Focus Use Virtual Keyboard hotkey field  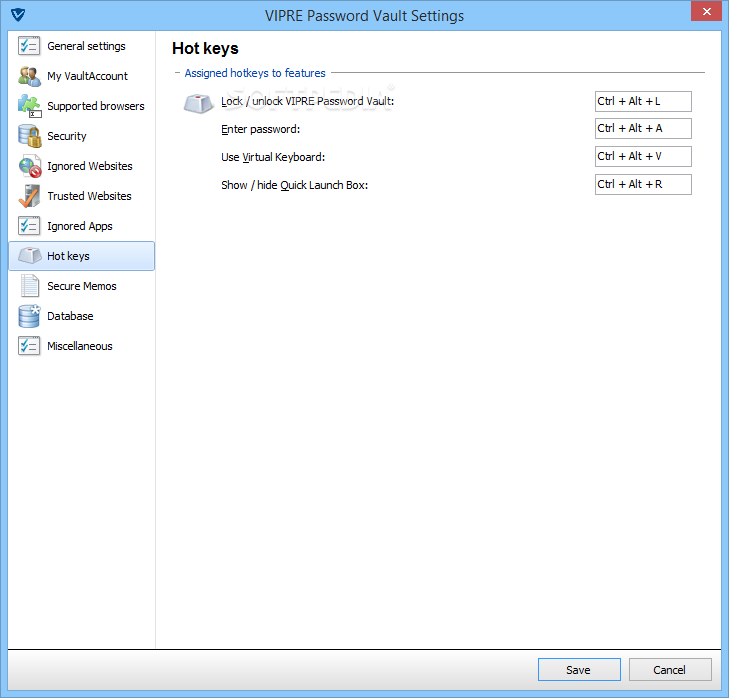click(x=643, y=156)
